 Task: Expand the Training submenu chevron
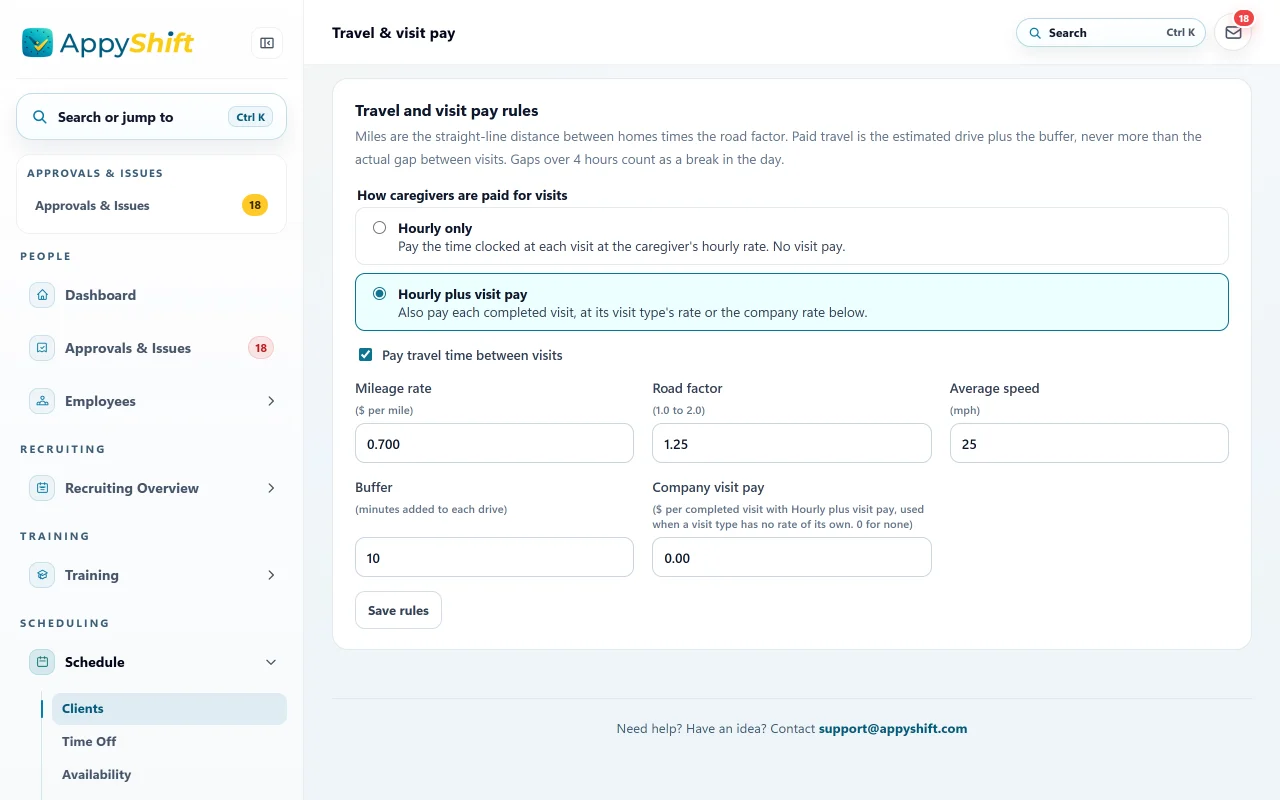[x=271, y=575]
